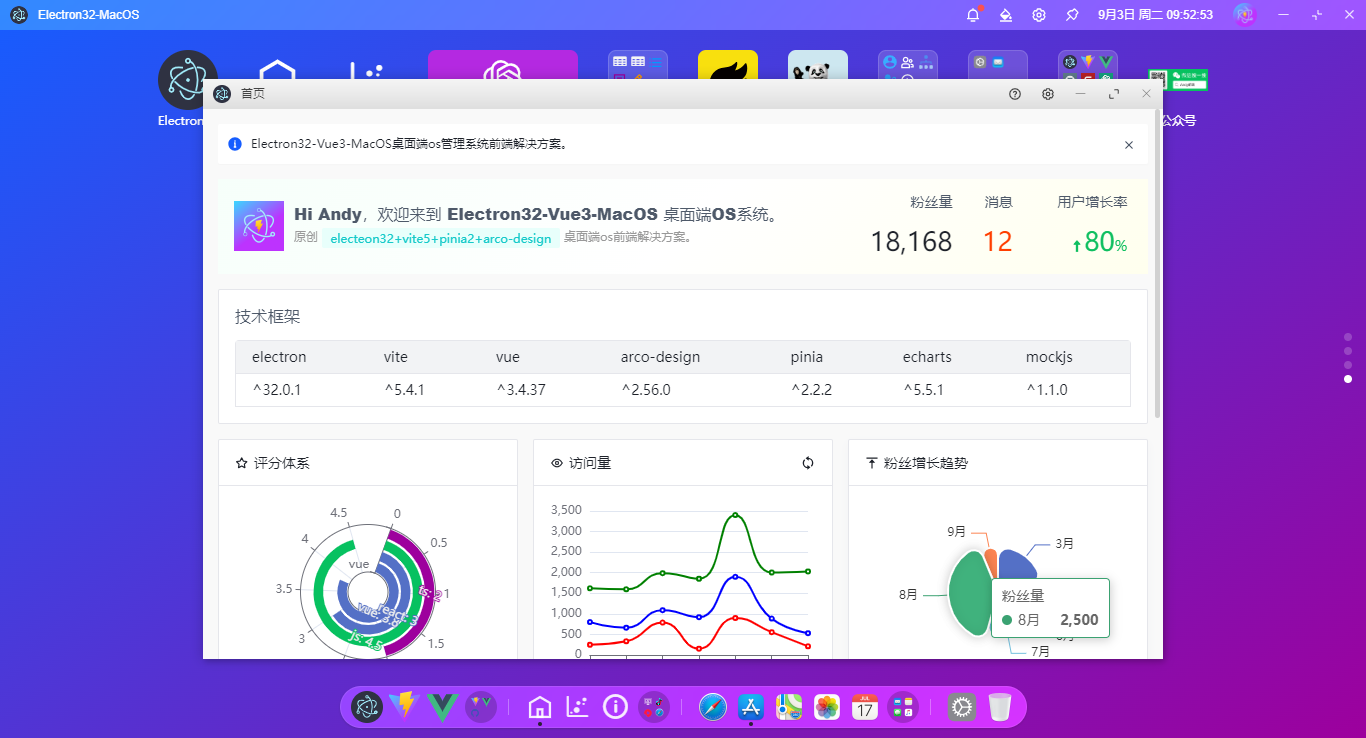Open the help icon in the 首页 window
The image size is (1366, 738).
click(x=1014, y=93)
